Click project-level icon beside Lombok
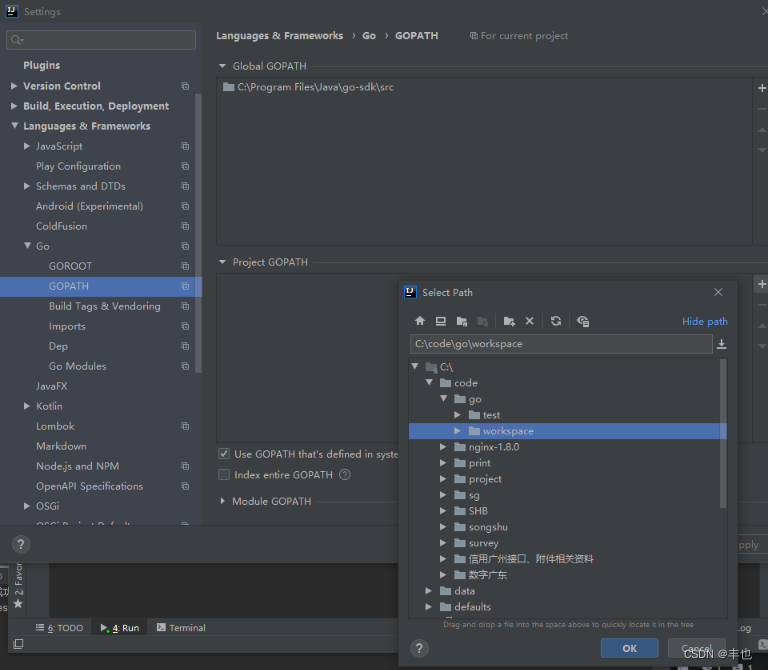Screen dimensions: 768x670 tap(185, 426)
